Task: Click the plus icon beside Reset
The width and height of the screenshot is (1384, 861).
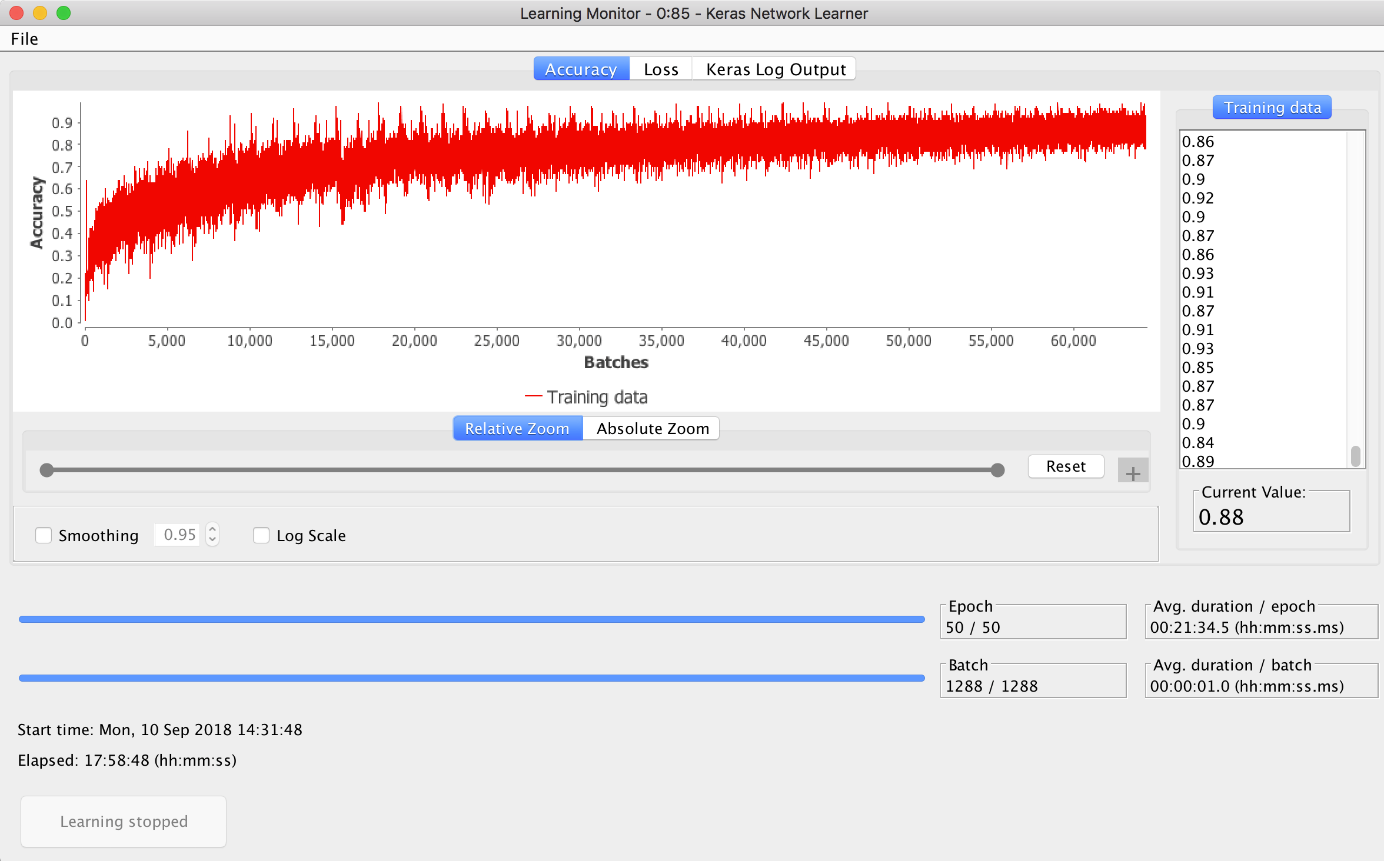Action: tap(1133, 472)
